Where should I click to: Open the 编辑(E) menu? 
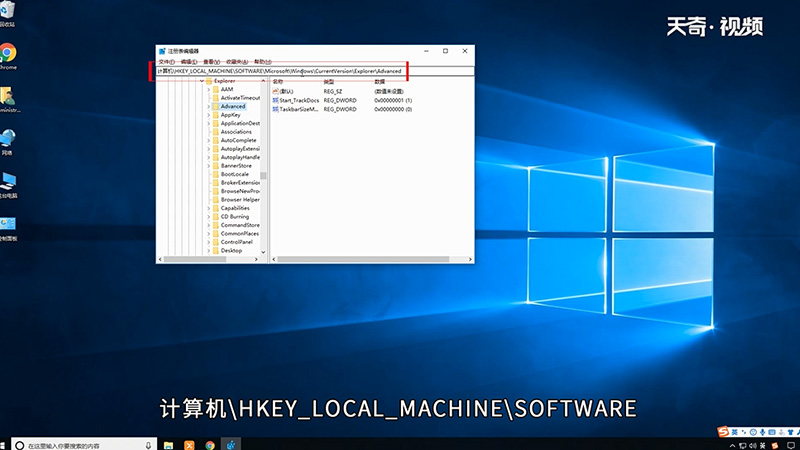tap(189, 62)
